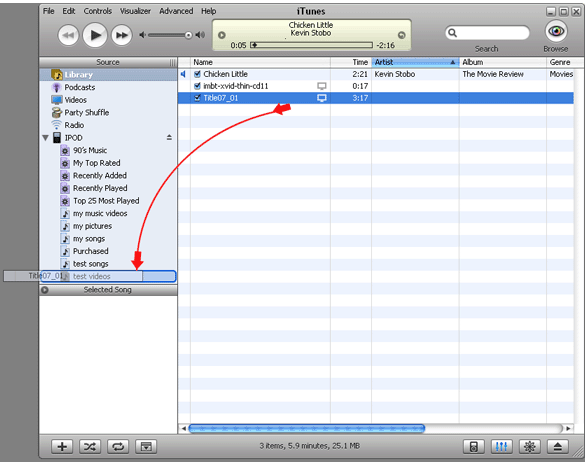The width and height of the screenshot is (588, 462).
Task: Open the test songs playlist
Action: tap(108, 264)
